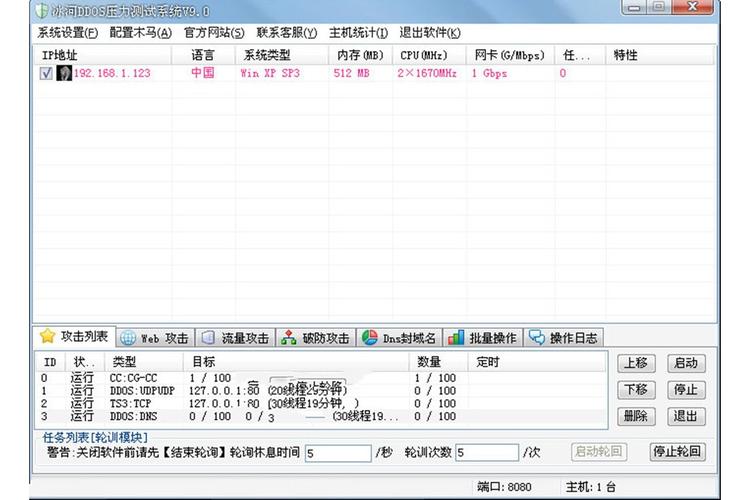Click the 启动 button
750x500 pixels.
point(685,363)
